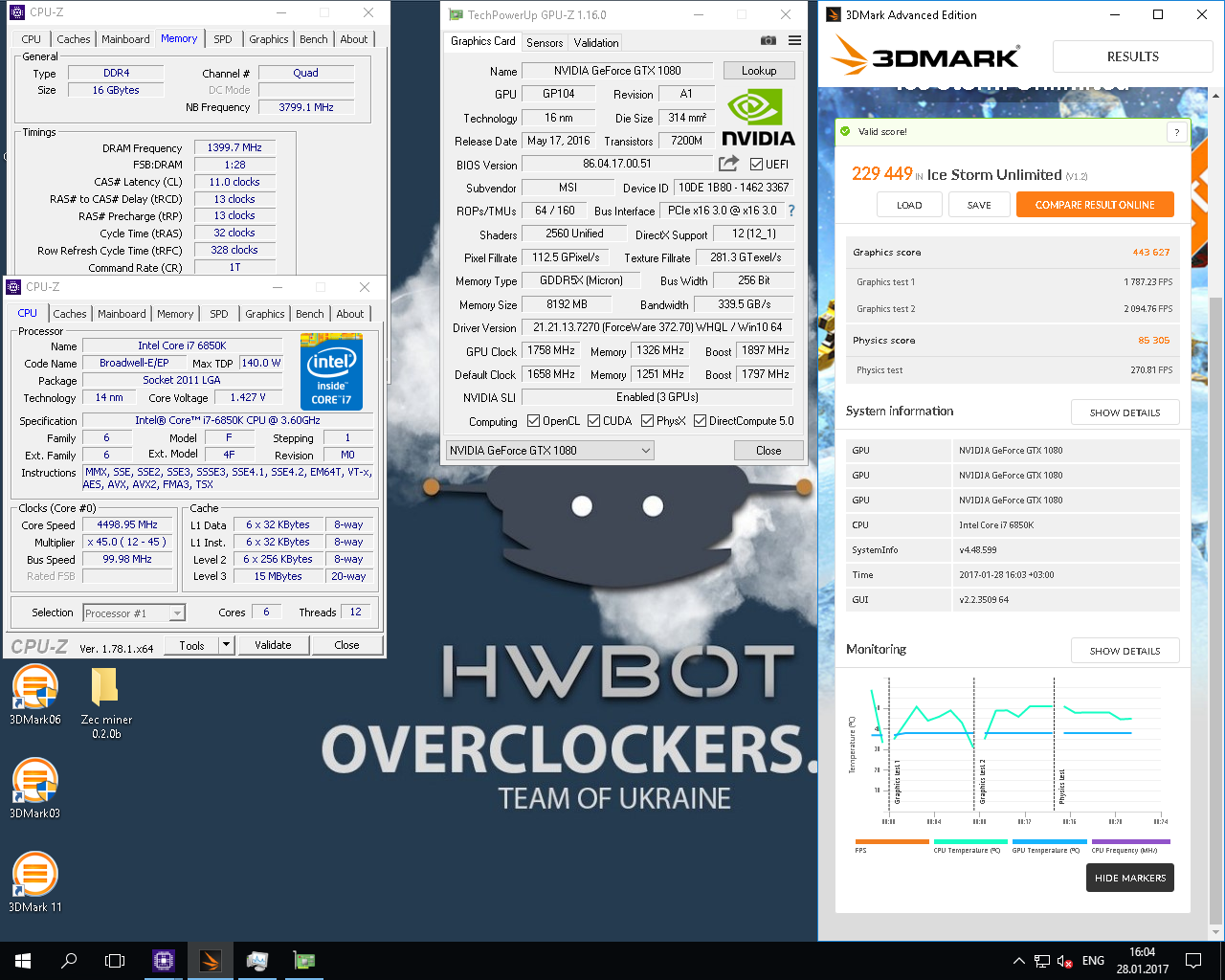The width and height of the screenshot is (1225, 980).
Task: Click the GPU-Z camera screenshot icon
Action: (768, 40)
